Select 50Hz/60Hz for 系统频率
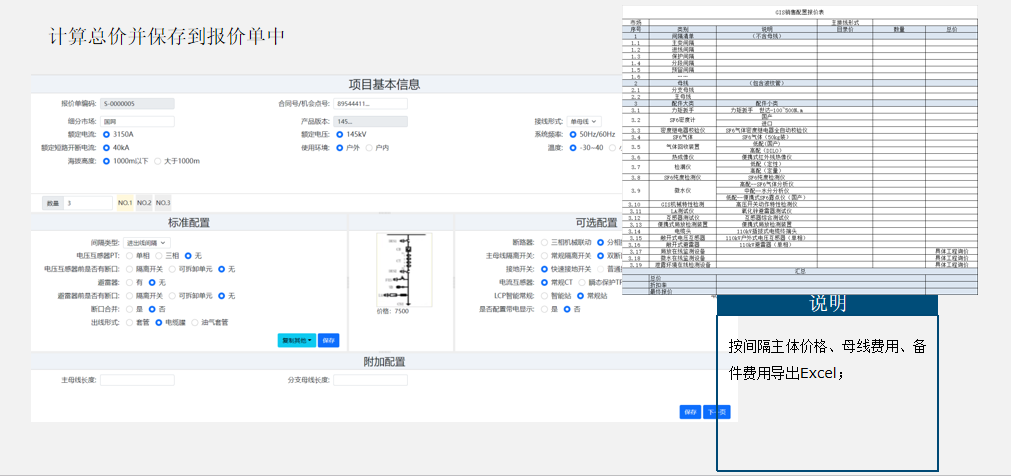This screenshot has width=1011, height=476. (x=573, y=135)
